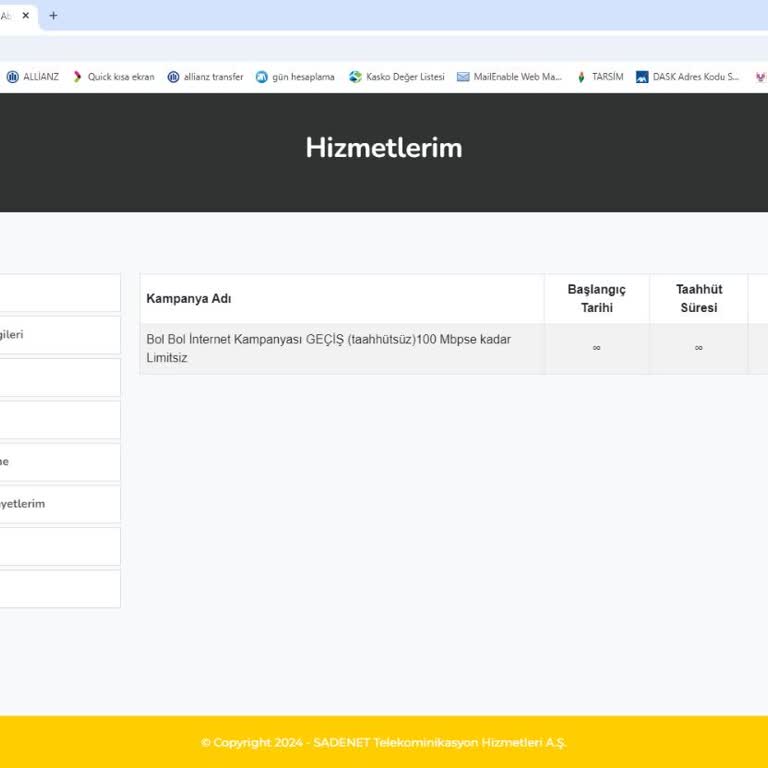Click the gün hesaplama bookmark icon

[262, 77]
